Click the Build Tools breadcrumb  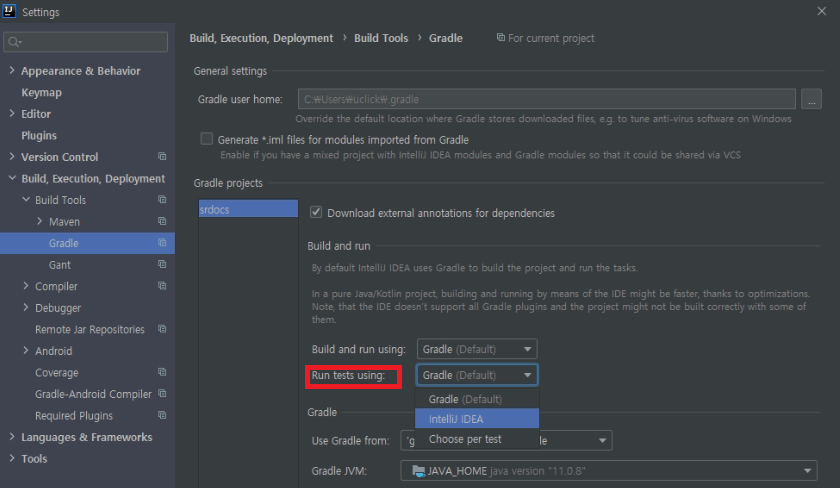click(381, 38)
